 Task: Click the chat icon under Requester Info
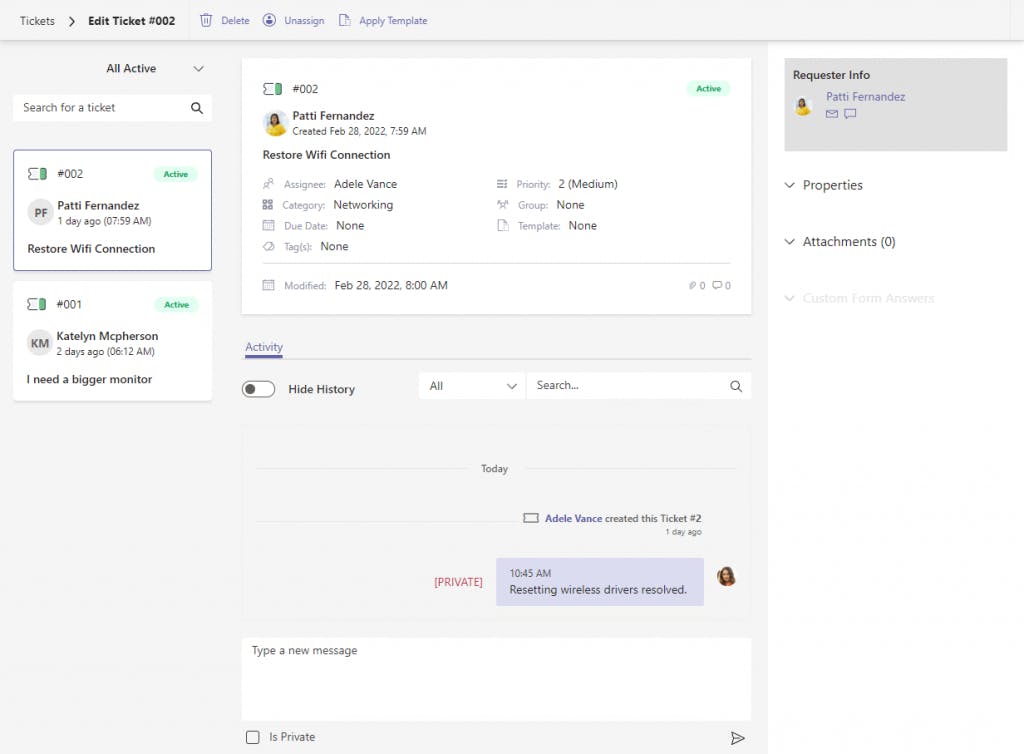[x=850, y=114]
